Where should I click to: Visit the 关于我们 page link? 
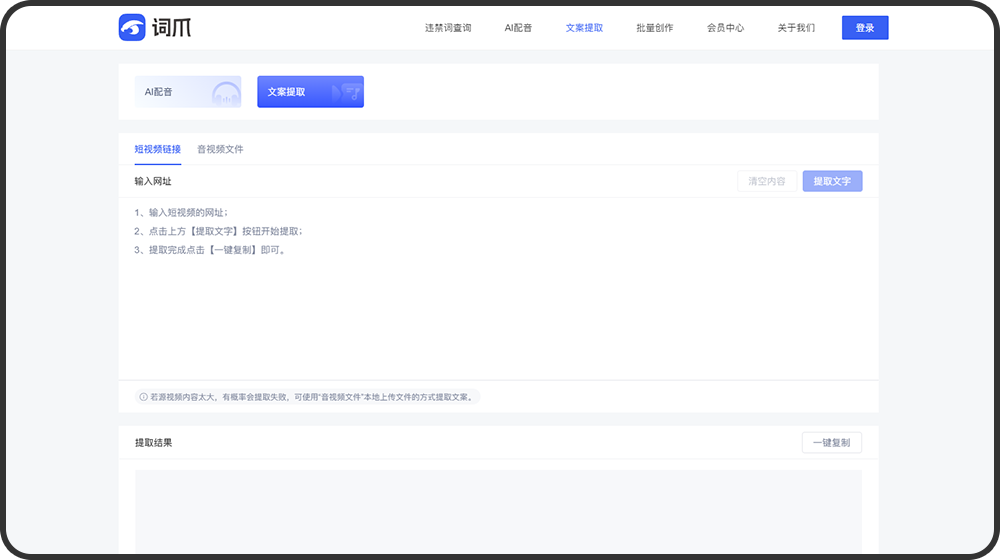pyautogui.click(x=796, y=28)
